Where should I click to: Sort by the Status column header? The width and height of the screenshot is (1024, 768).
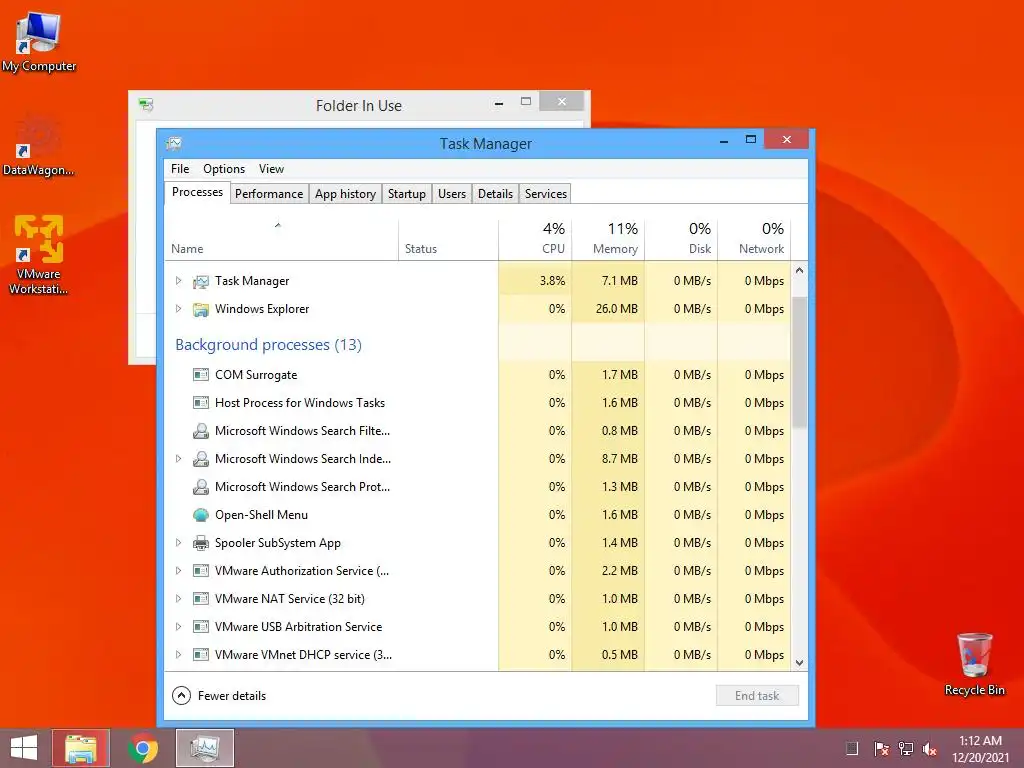[448, 240]
